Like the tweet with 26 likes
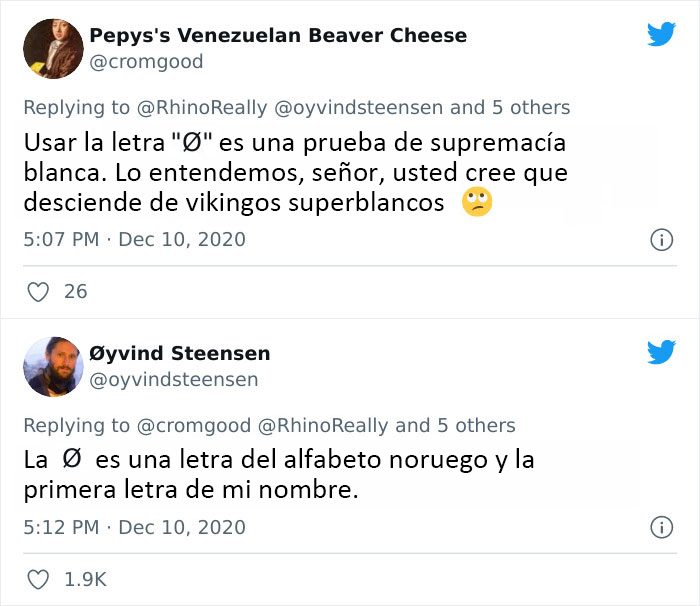 pos(38,292)
